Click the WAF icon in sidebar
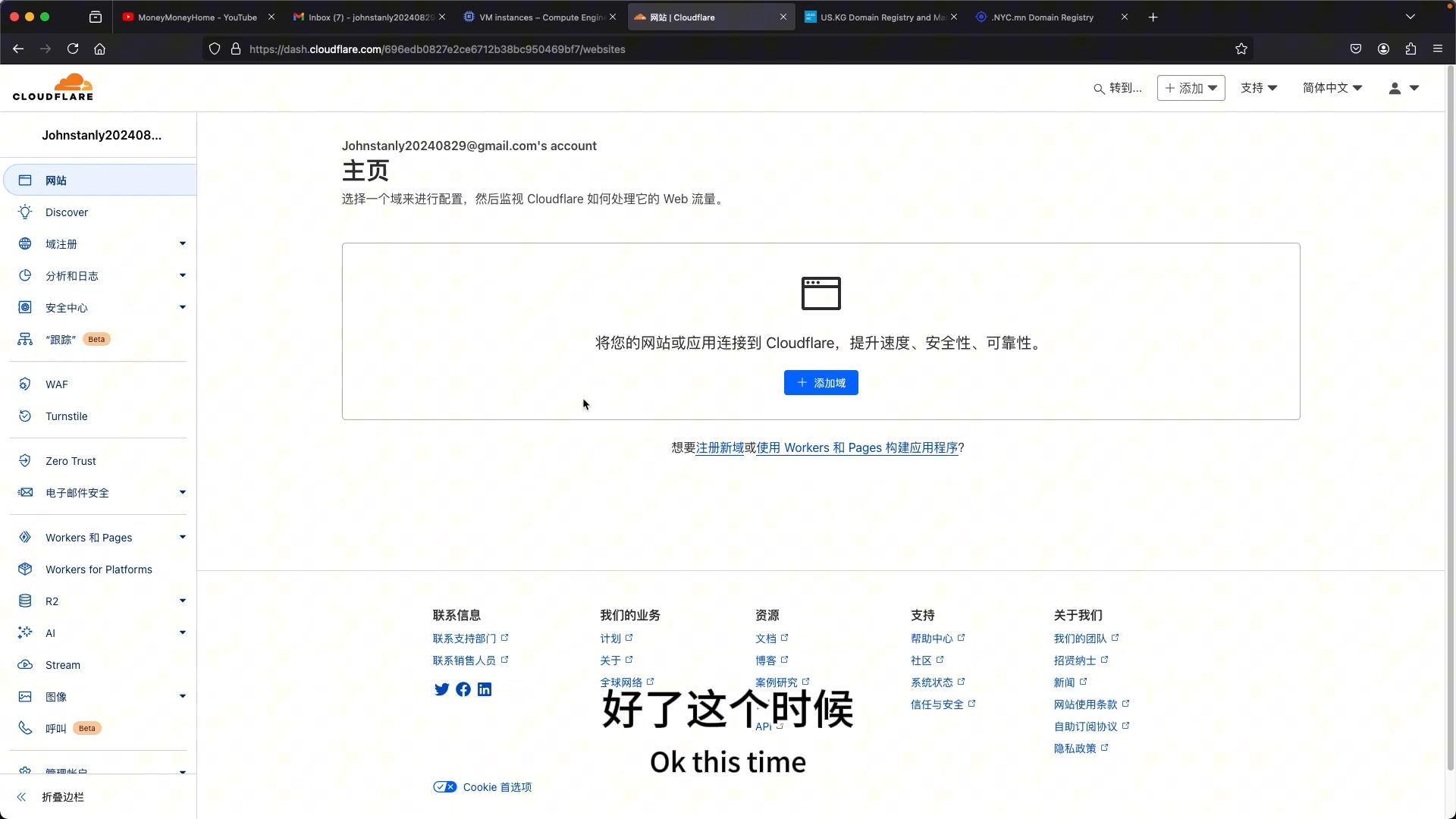 coord(25,384)
